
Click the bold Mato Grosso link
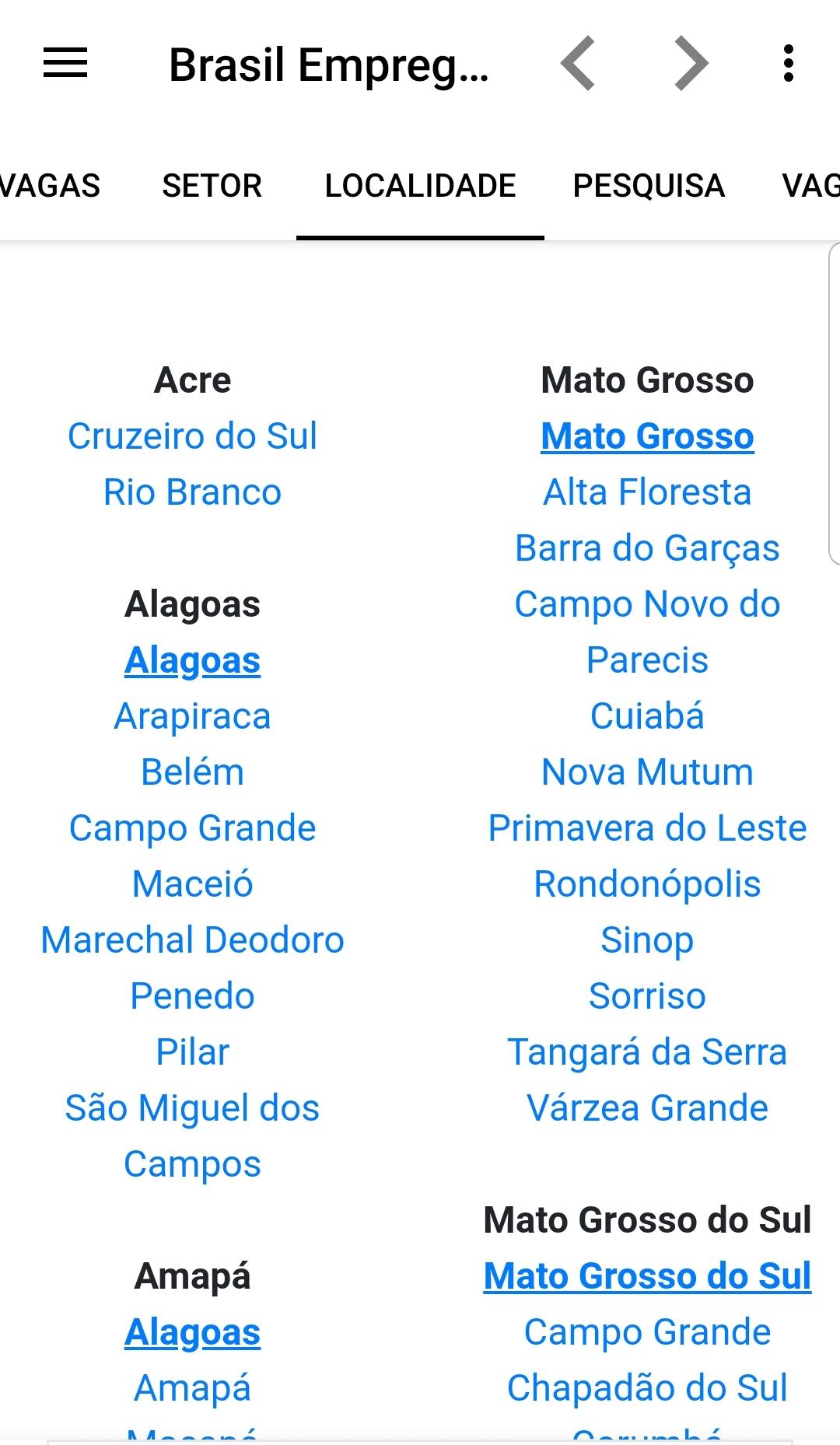pos(647,436)
